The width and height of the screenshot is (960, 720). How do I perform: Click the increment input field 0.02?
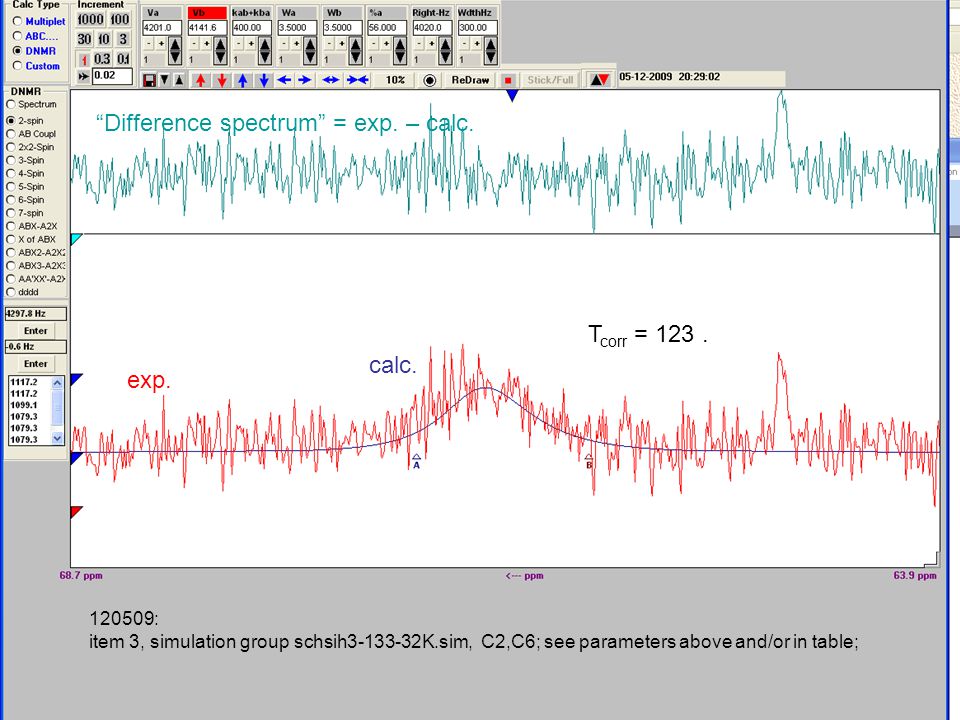click(113, 76)
